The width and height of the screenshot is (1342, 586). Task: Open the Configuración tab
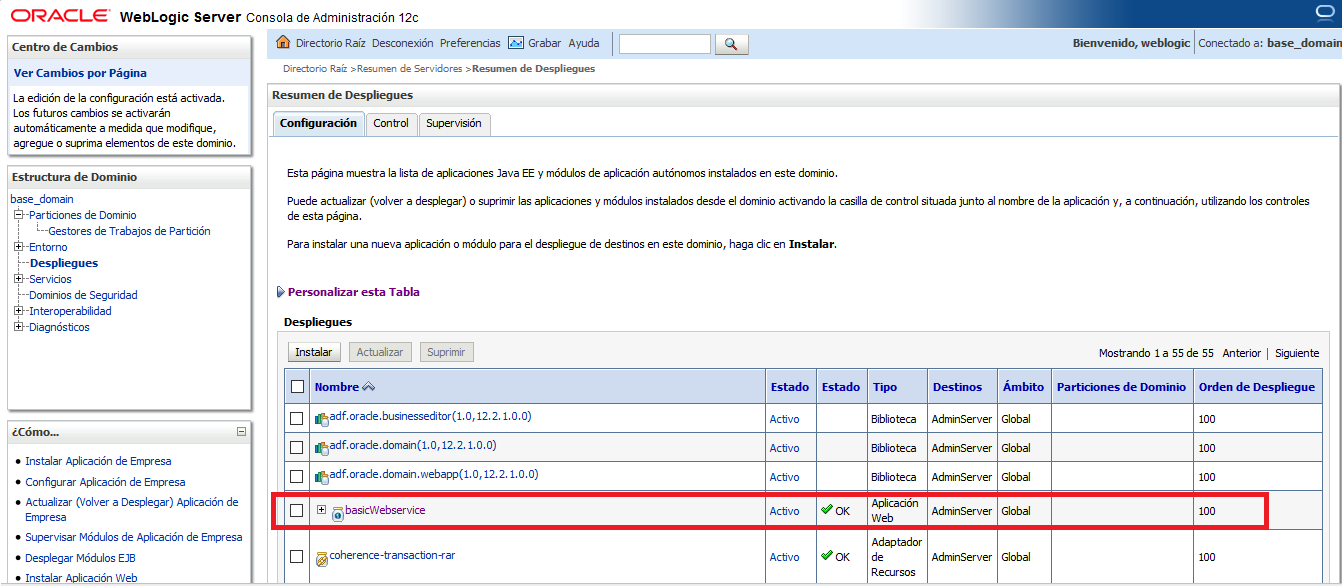[318, 123]
